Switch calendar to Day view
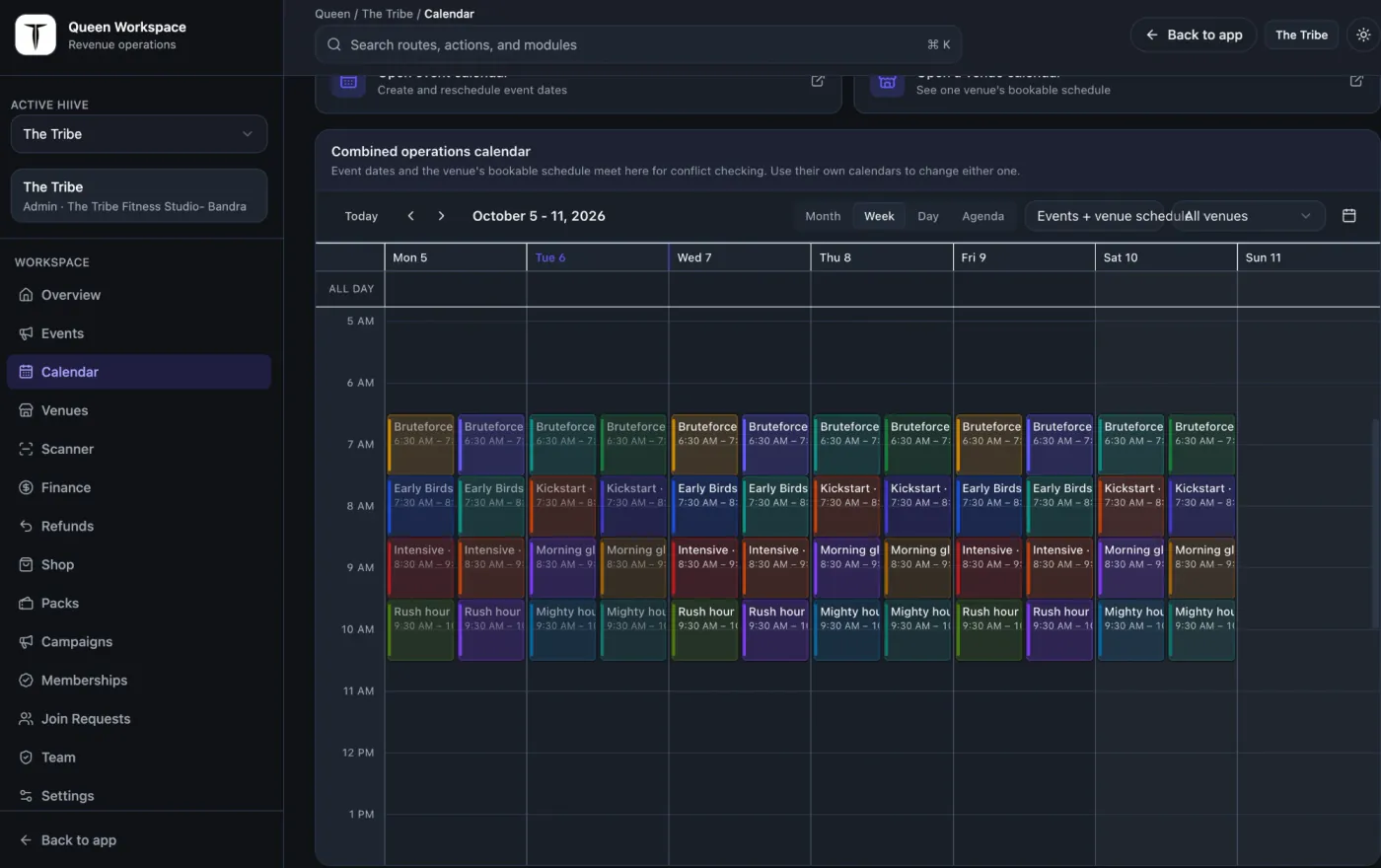The image size is (1381, 868). pyautogui.click(x=928, y=216)
